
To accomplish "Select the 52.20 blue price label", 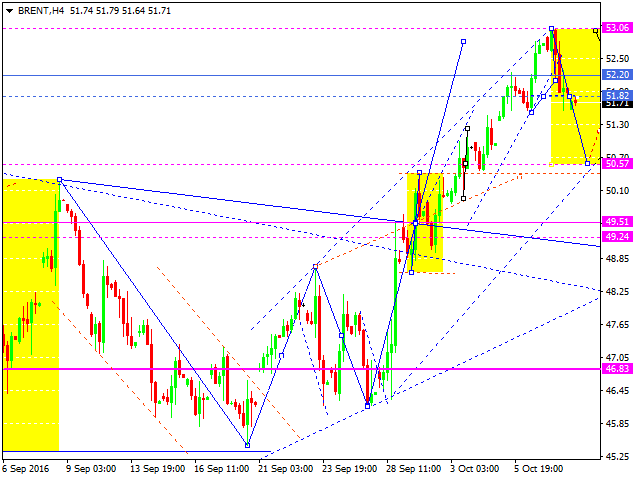I will pyautogui.click(x=618, y=75).
